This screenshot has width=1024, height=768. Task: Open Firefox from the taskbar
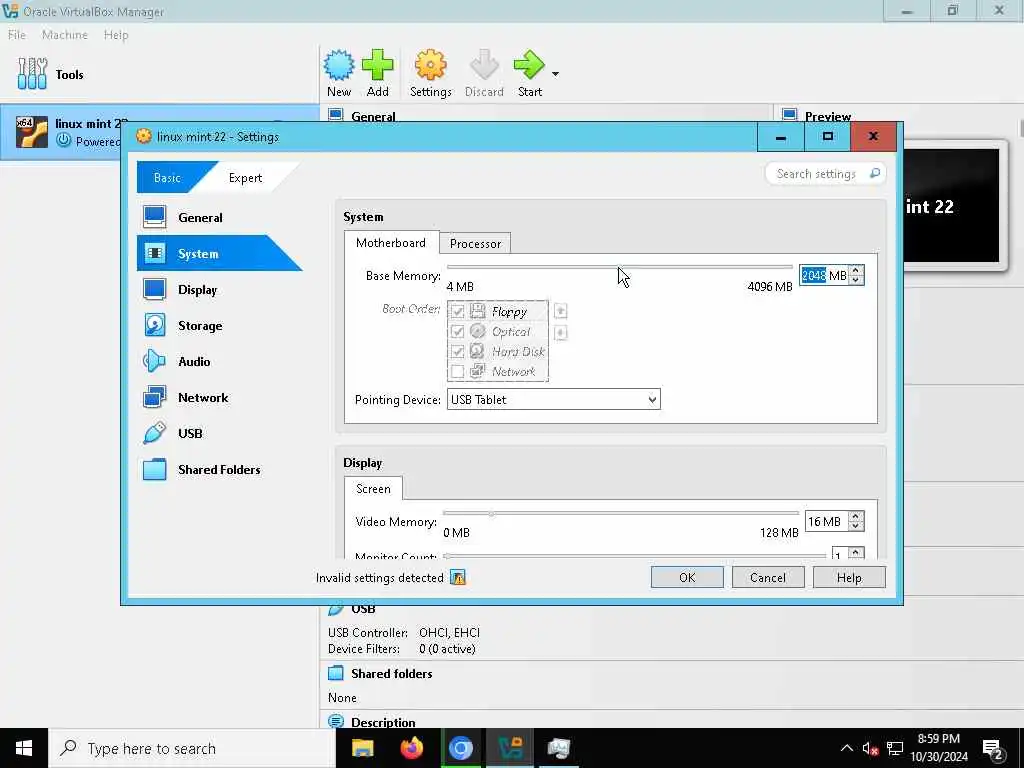tap(411, 748)
